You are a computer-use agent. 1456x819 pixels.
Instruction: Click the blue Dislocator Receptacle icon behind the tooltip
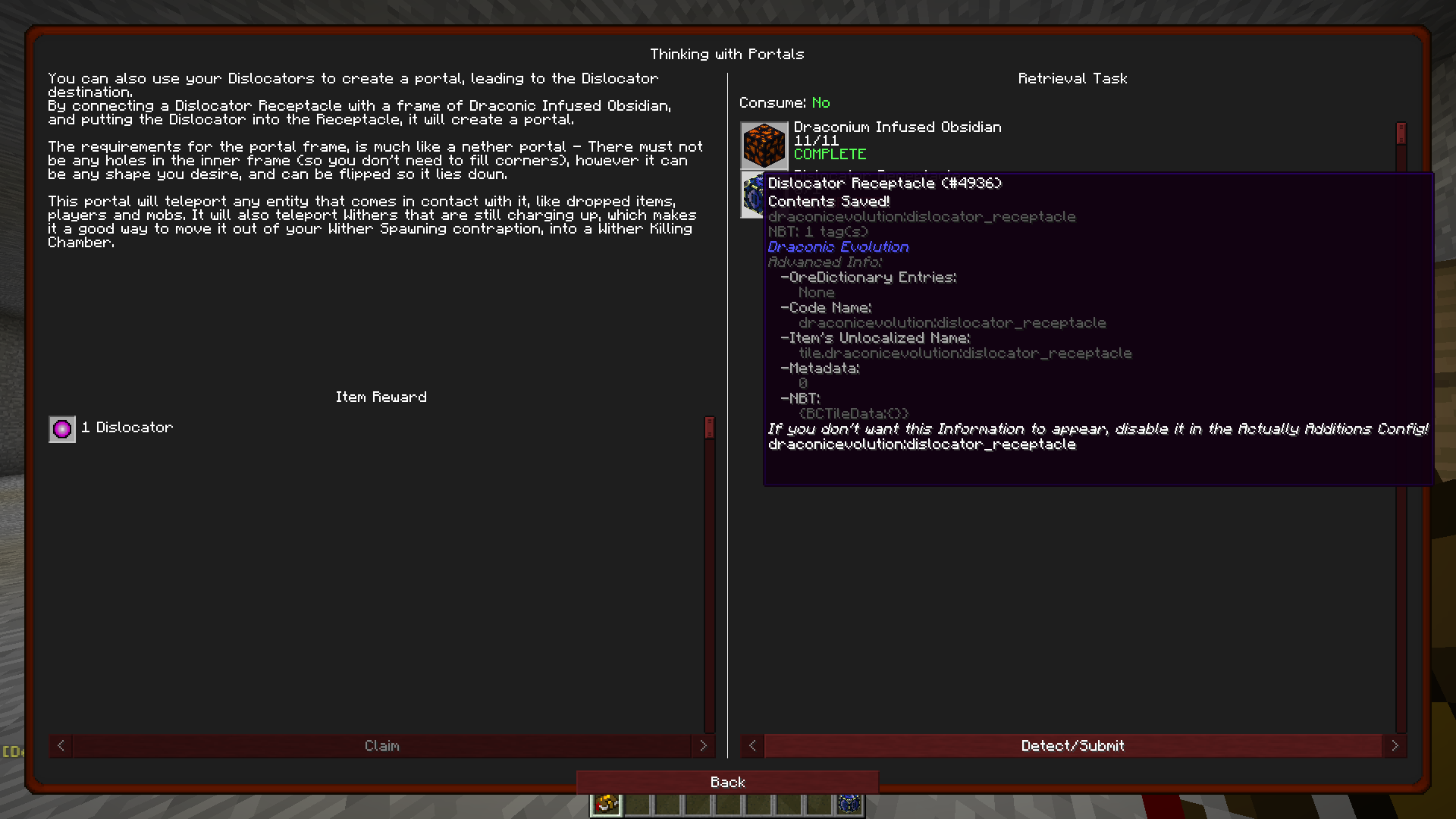751,194
